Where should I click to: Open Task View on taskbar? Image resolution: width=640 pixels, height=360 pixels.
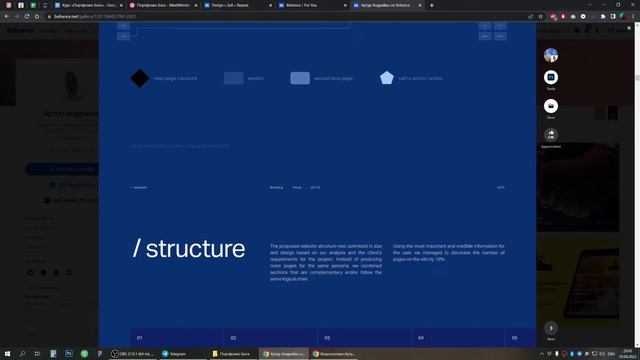coord(37,354)
